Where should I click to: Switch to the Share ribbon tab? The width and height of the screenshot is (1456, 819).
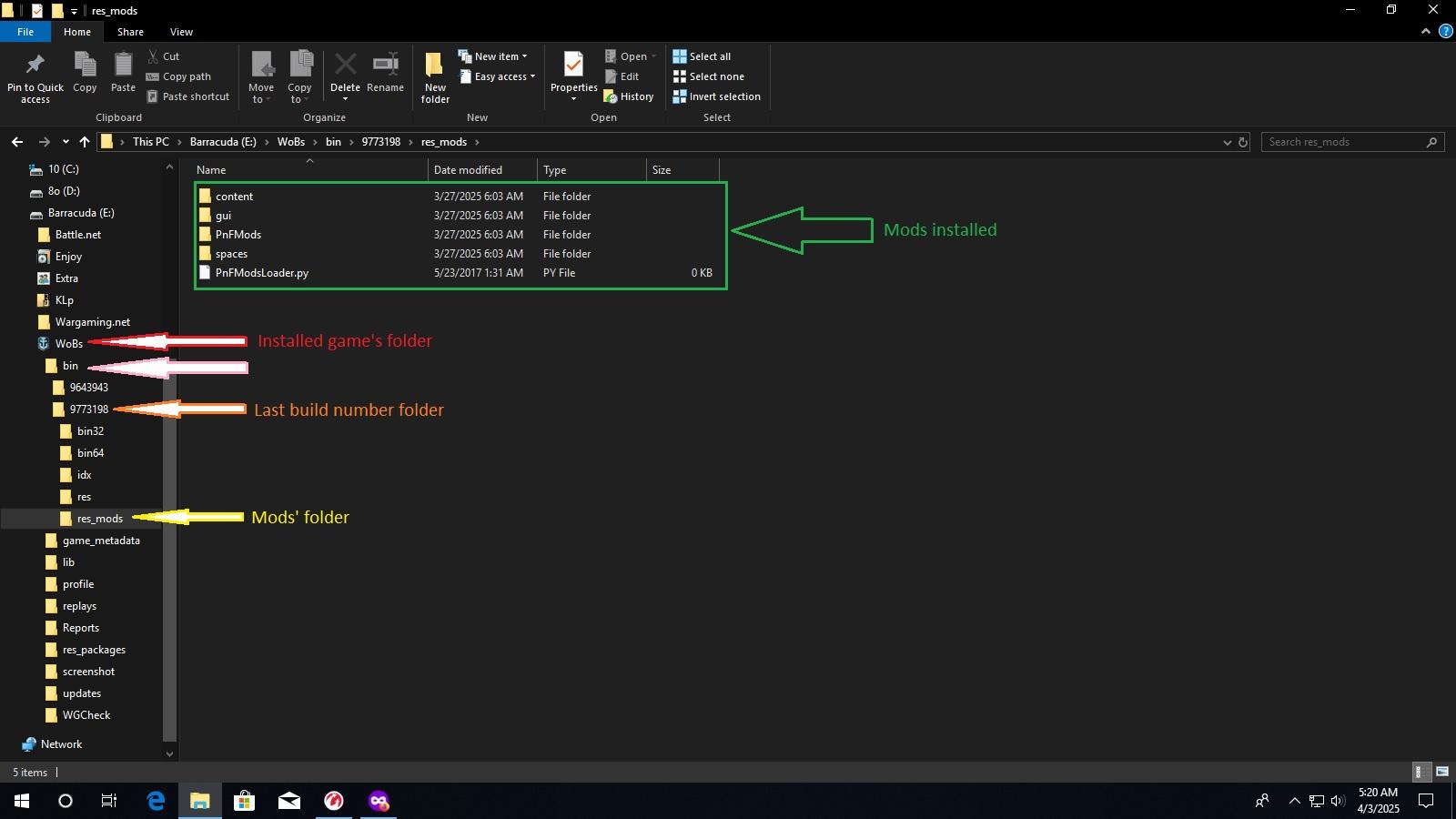[130, 32]
